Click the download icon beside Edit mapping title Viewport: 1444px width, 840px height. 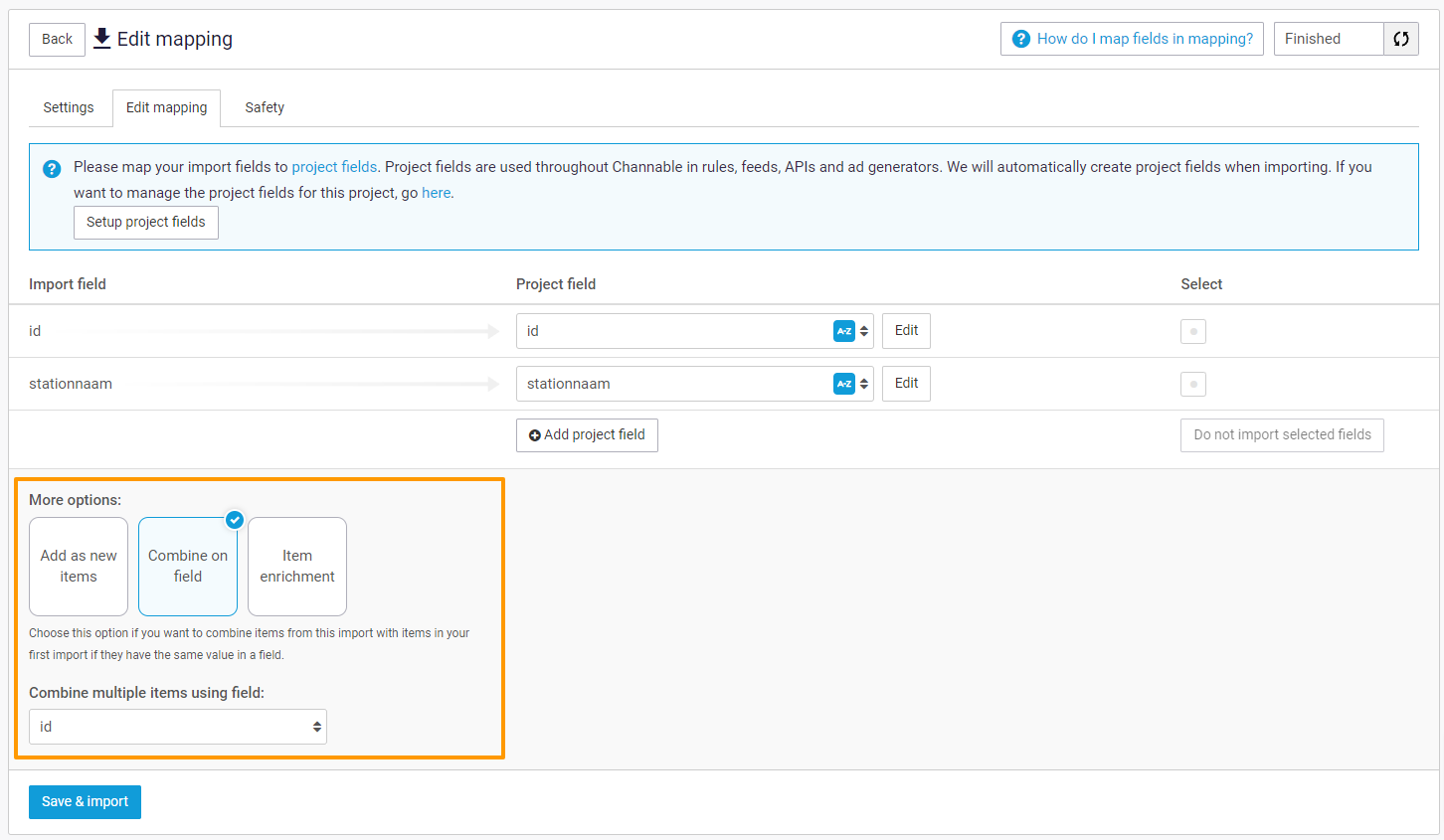pyautogui.click(x=101, y=39)
